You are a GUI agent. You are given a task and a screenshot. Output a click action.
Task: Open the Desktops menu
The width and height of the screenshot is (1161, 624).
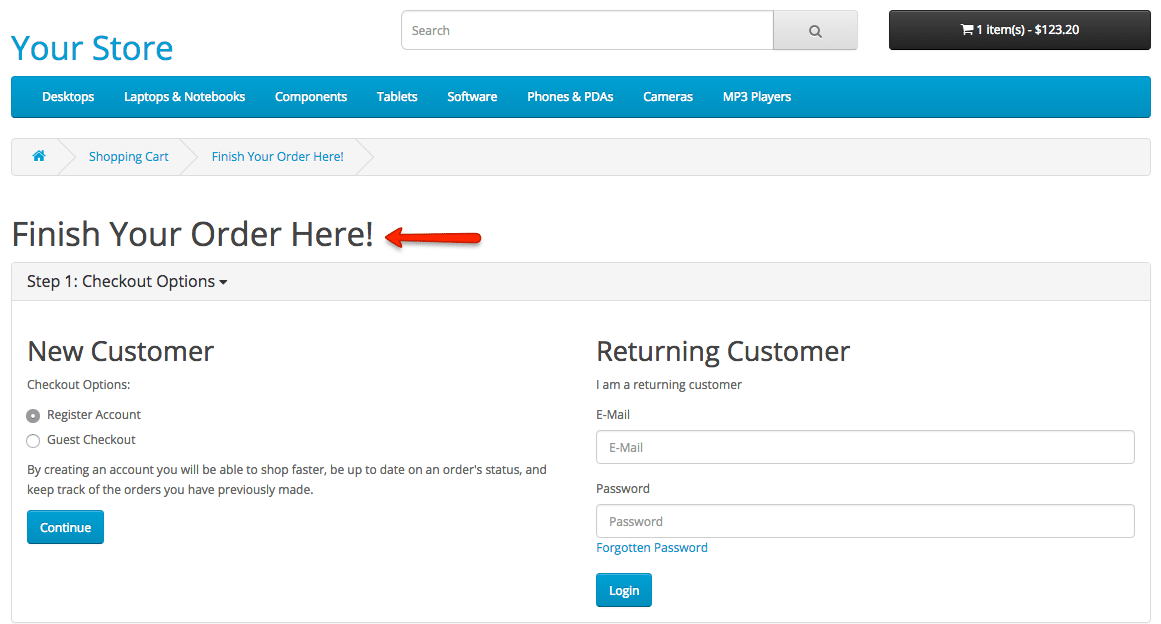(x=68, y=97)
